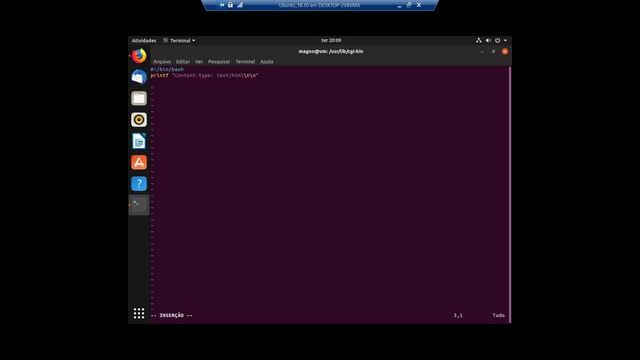Click the signal strength icon on VM bar

point(240,5)
